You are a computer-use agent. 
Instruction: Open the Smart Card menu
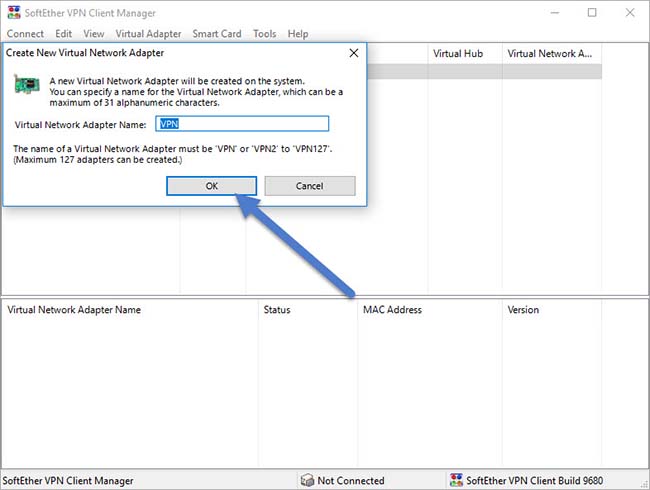[217, 34]
